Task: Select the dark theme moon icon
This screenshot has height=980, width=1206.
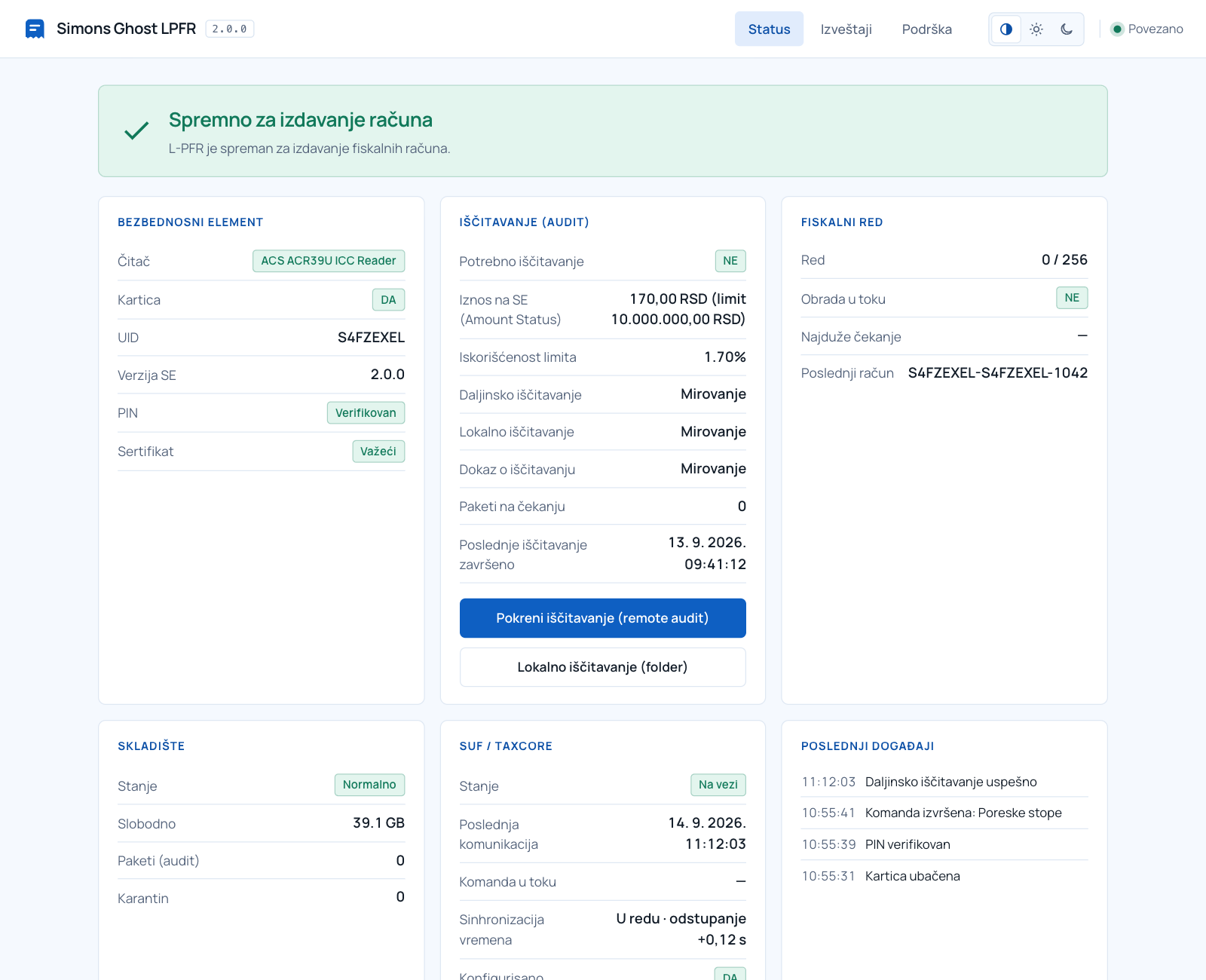Action: pos(1067,29)
